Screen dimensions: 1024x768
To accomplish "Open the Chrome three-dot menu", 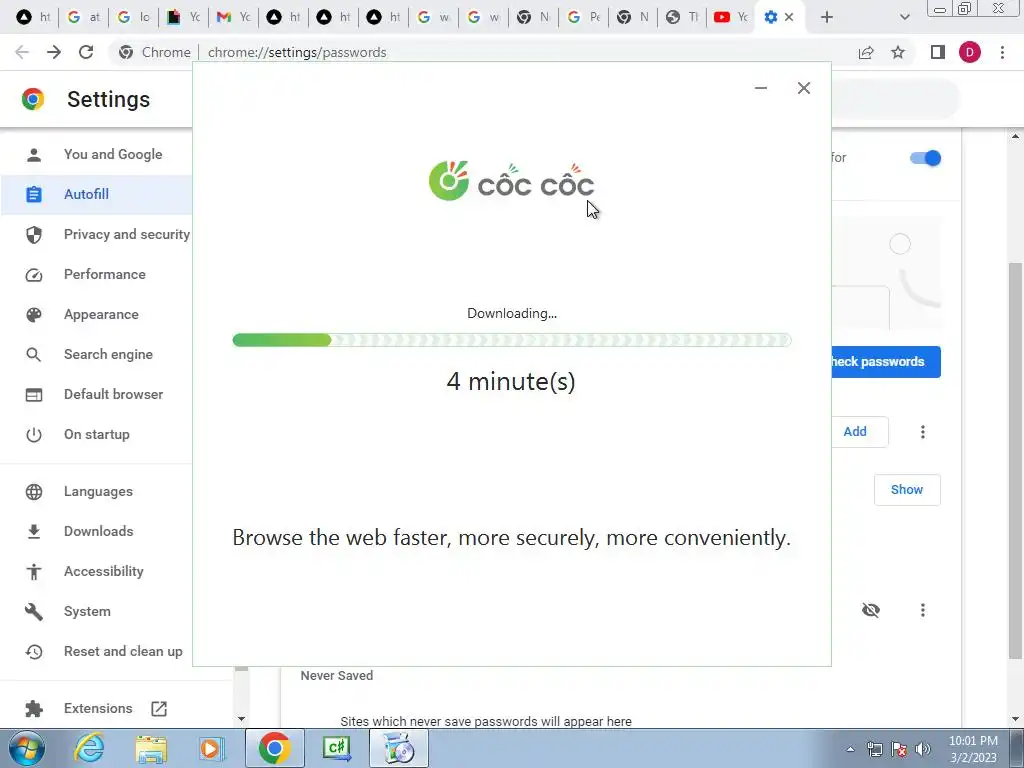I will [x=1002, y=52].
